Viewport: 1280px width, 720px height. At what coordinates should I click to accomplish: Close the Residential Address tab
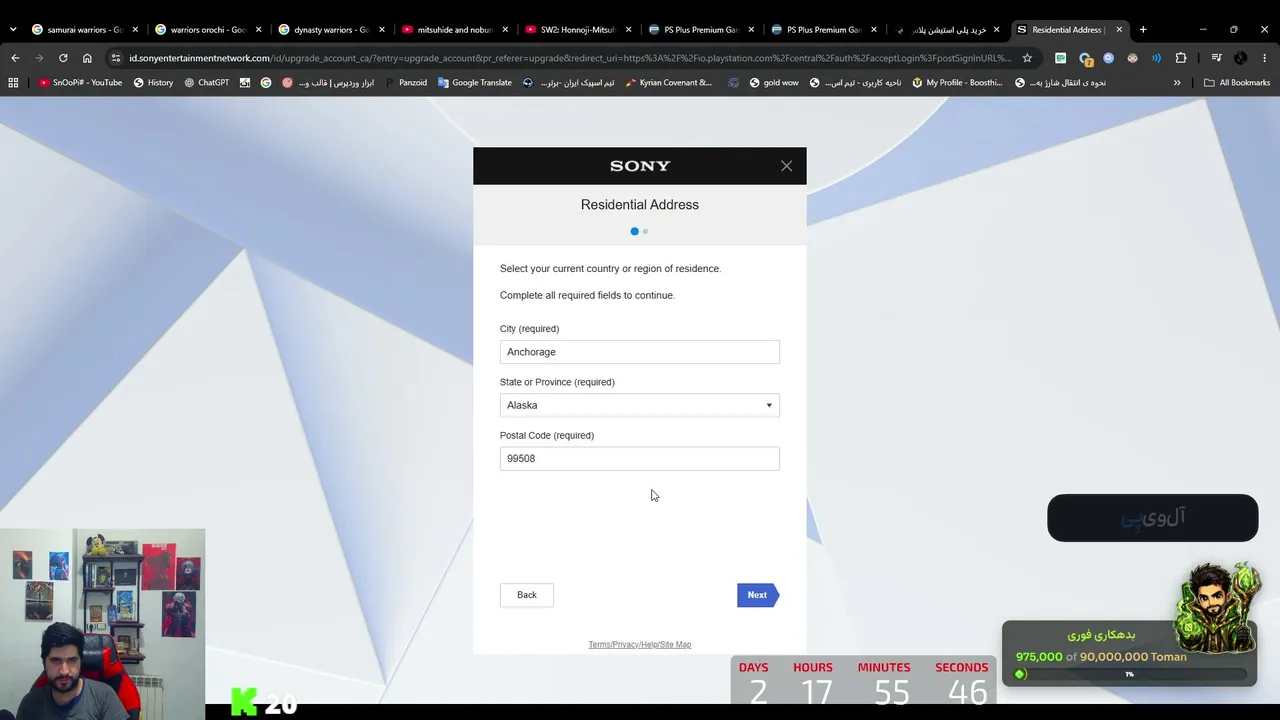pos(1119,30)
